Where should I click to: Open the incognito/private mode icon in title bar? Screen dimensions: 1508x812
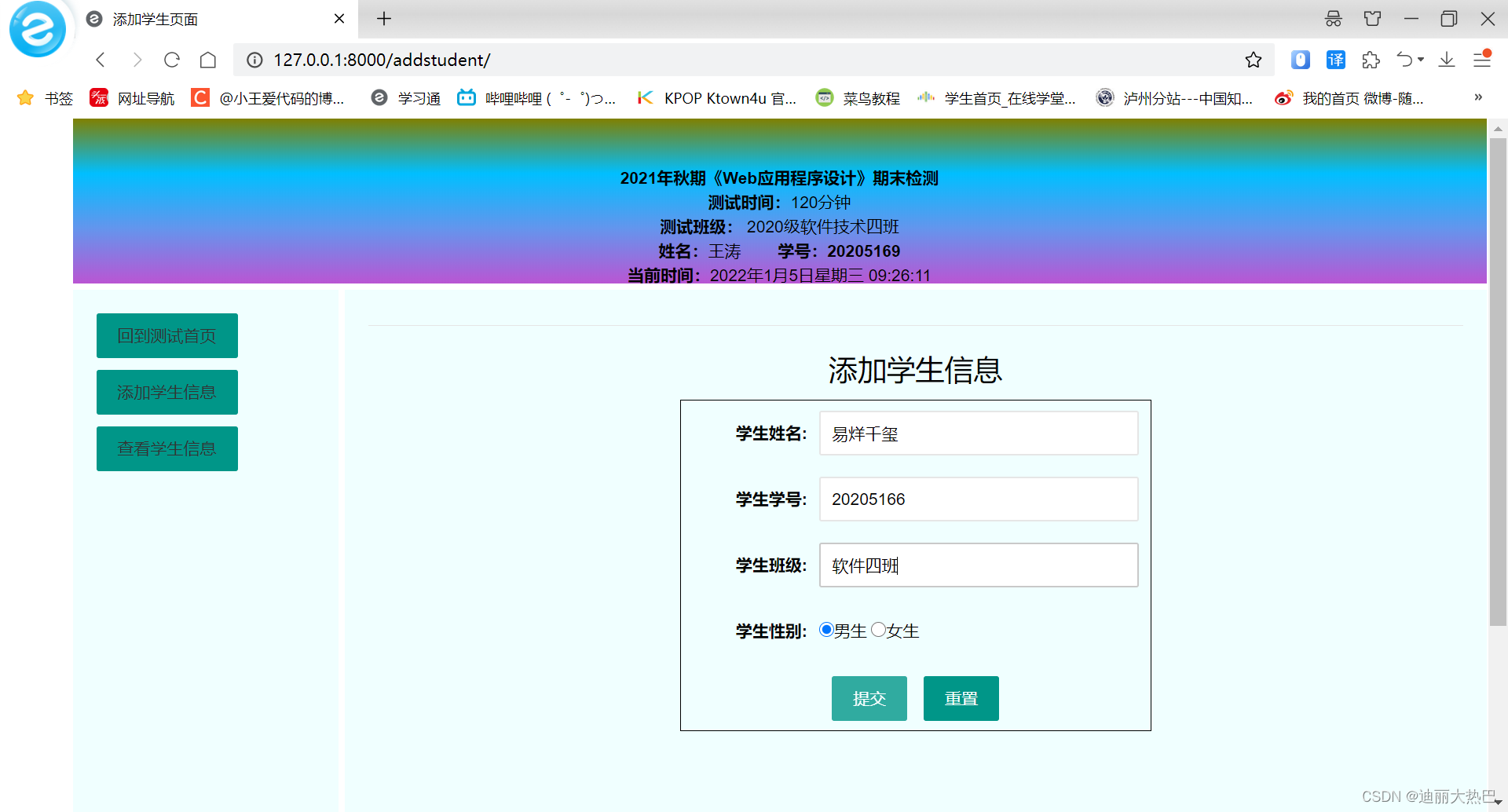pyautogui.click(x=1334, y=19)
